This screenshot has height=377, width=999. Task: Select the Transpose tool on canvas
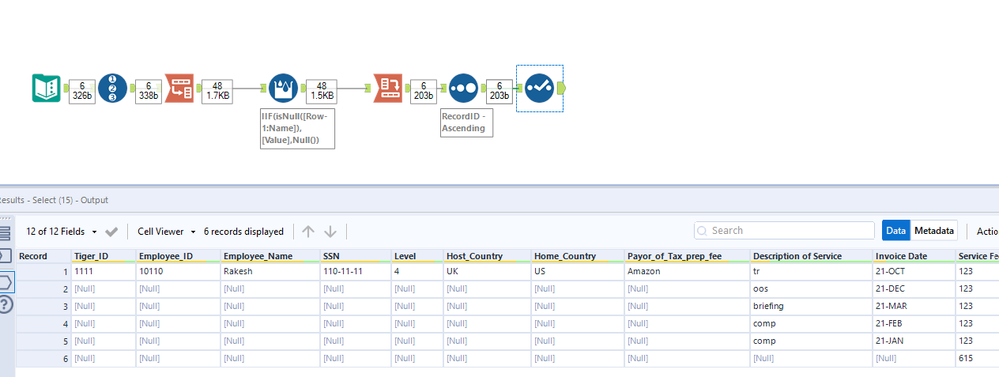tap(179, 88)
